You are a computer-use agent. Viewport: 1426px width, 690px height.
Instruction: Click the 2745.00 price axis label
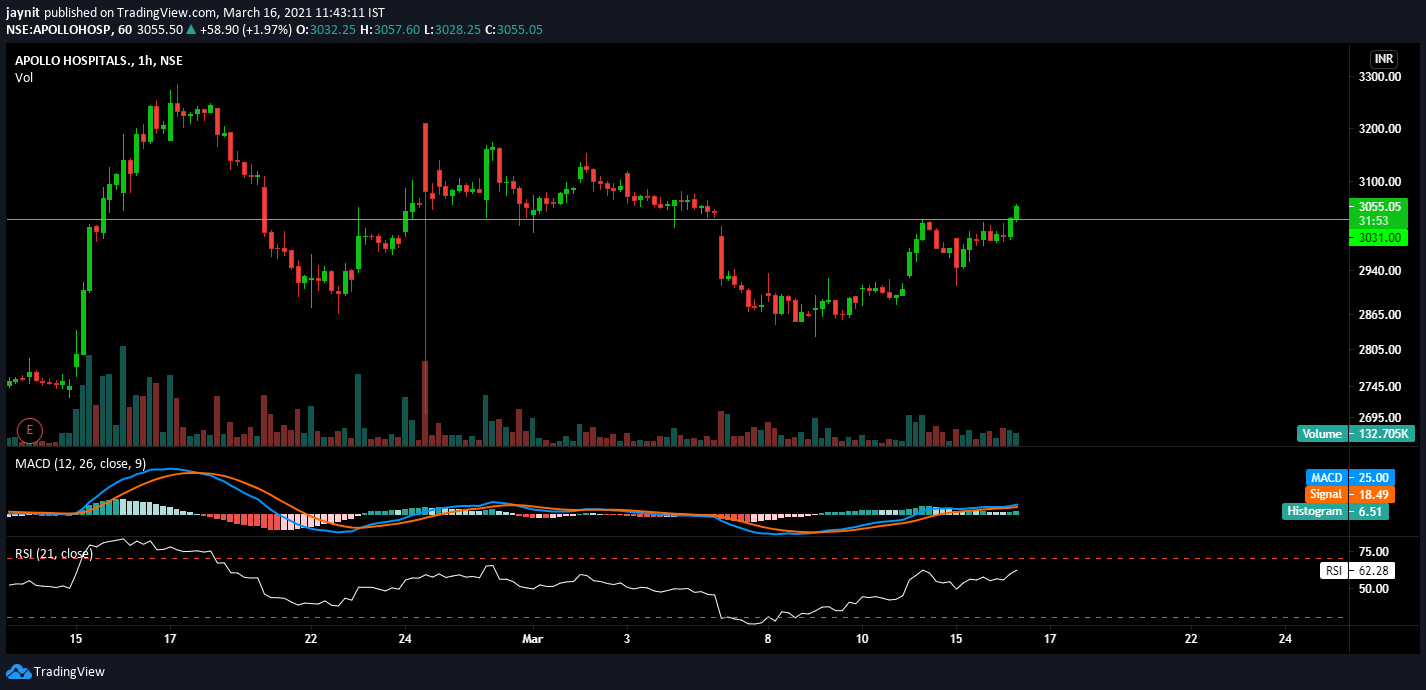[x=1380, y=387]
